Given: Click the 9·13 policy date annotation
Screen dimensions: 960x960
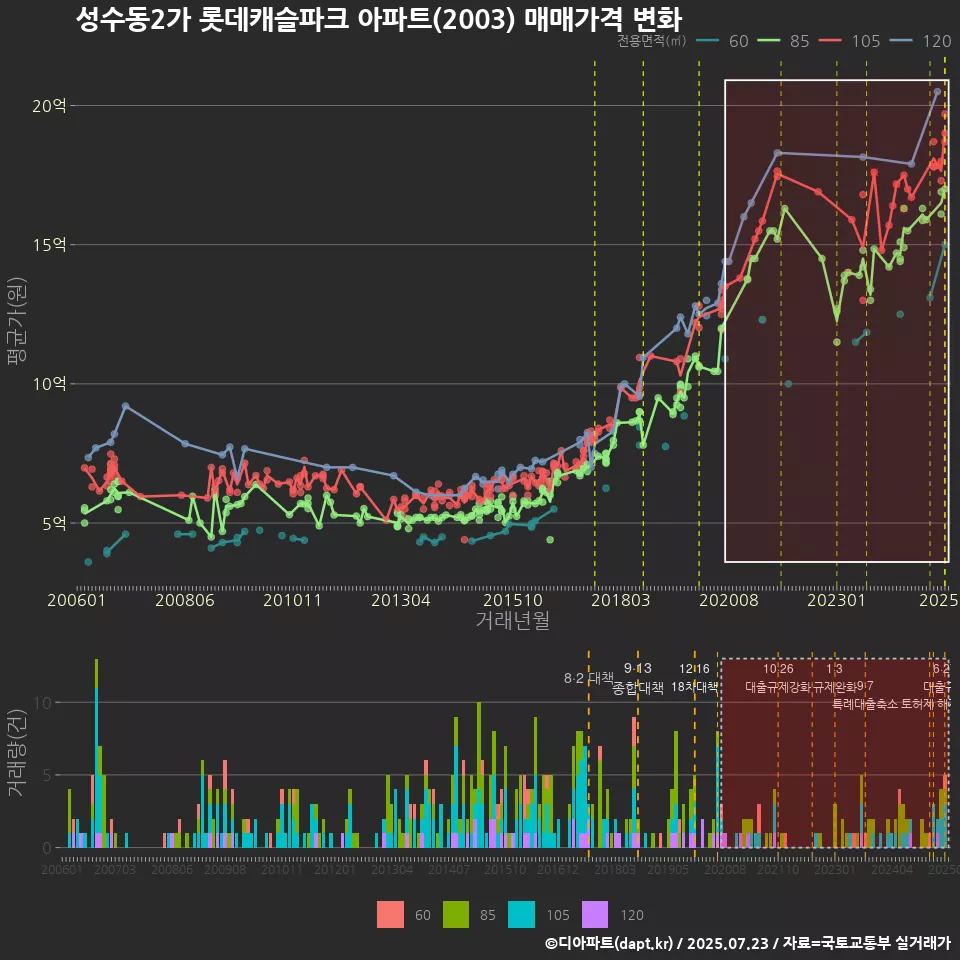Looking at the screenshot, I should point(637,668).
